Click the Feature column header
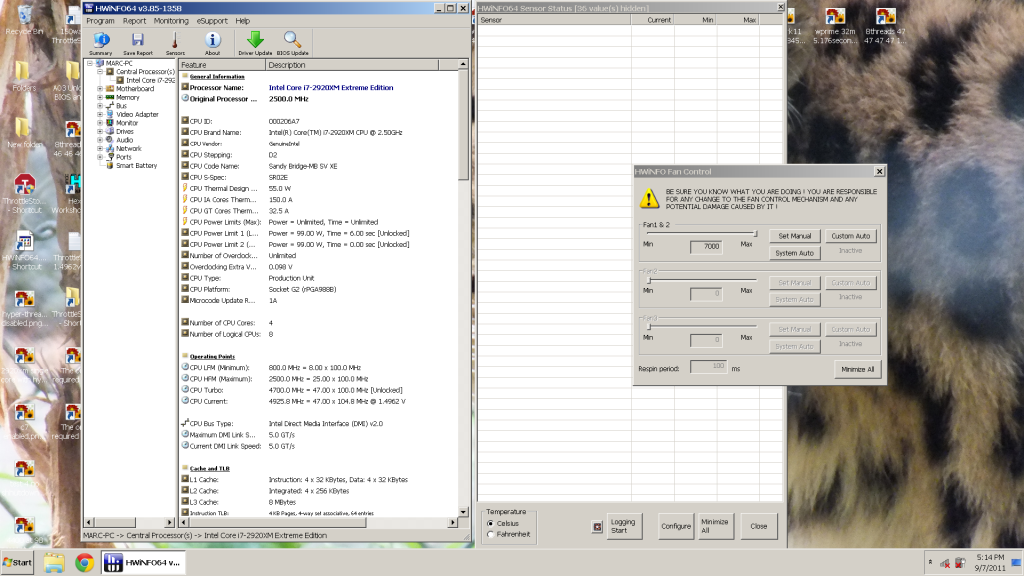Screen dimensions: 1024x576 pyautogui.click(x=222, y=65)
